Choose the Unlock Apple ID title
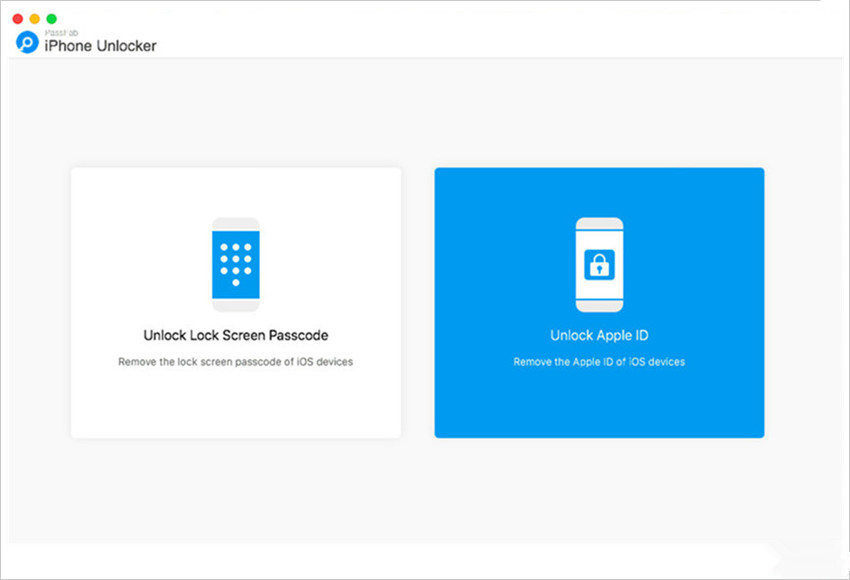850x580 pixels. click(x=599, y=336)
